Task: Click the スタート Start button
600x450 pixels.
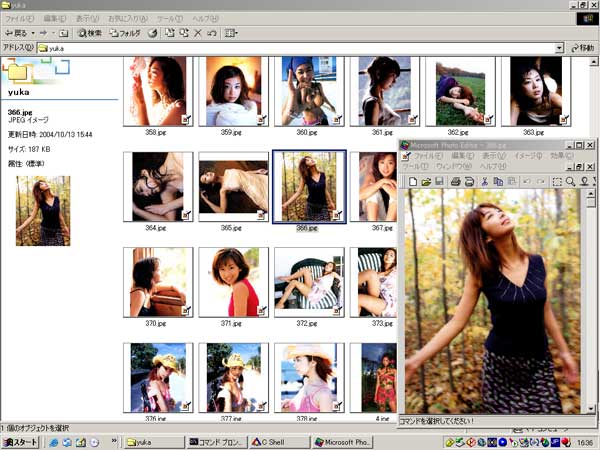Action: click(x=21, y=443)
